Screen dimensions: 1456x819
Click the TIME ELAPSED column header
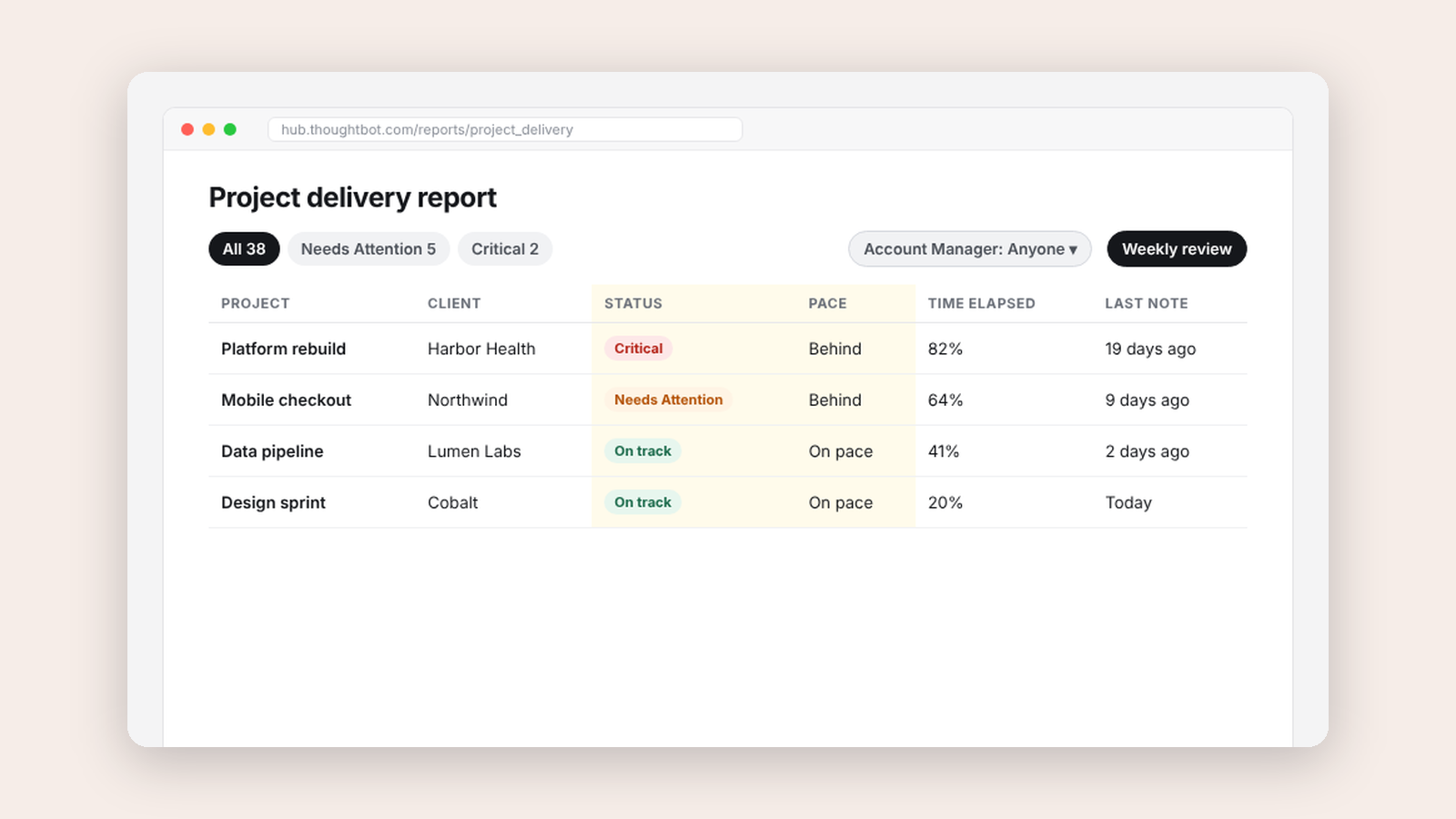981,303
